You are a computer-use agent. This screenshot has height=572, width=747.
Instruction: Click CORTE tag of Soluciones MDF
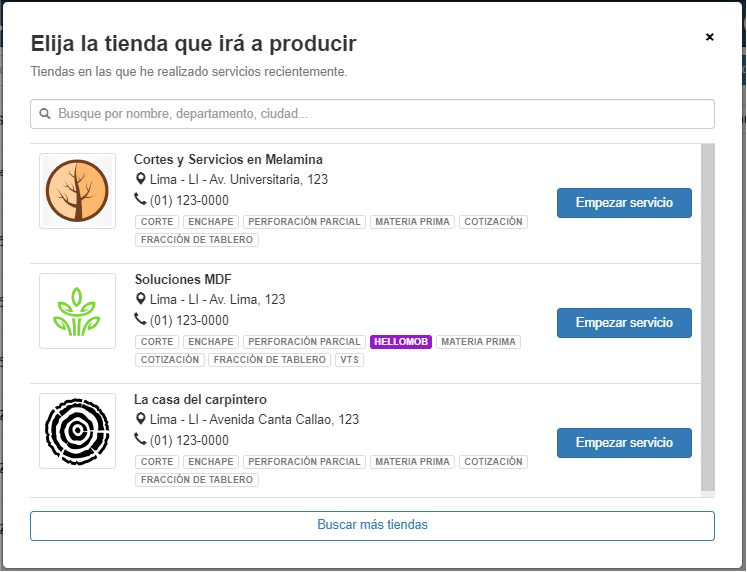click(157, 342)
